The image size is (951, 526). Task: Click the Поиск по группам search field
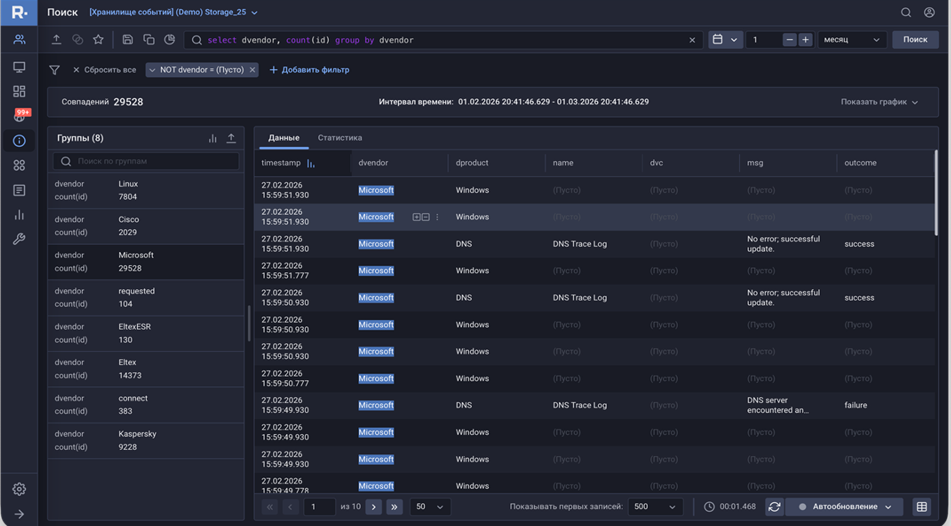tap(146, 161)
